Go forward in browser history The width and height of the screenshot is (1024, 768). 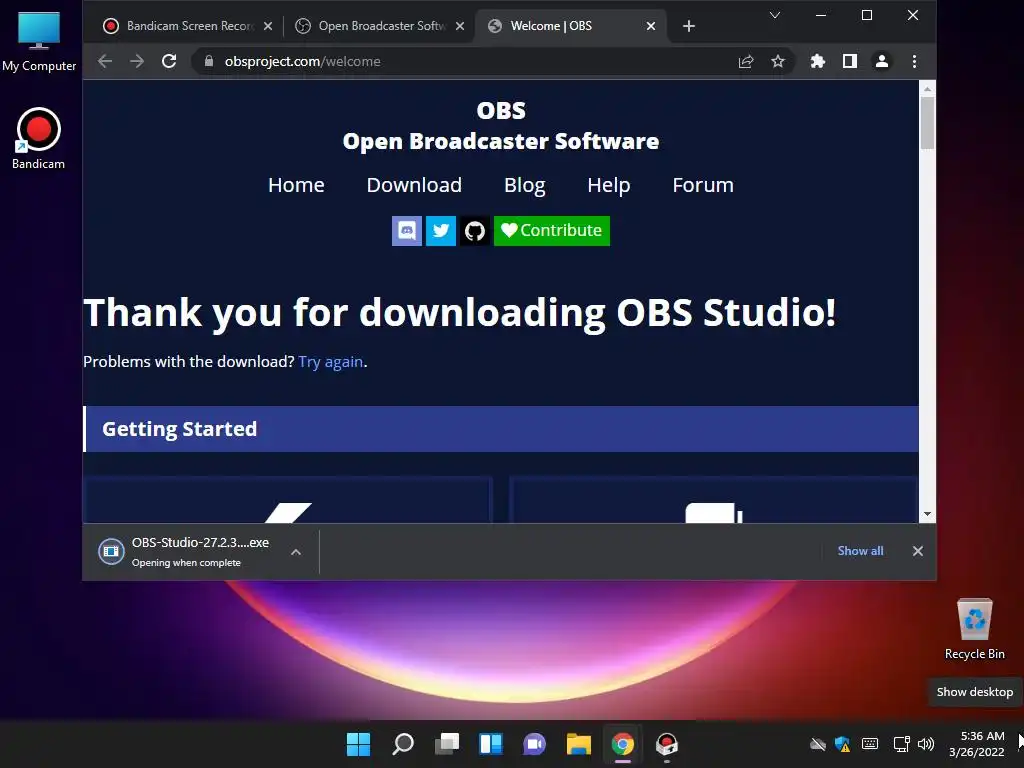point(136,61)
